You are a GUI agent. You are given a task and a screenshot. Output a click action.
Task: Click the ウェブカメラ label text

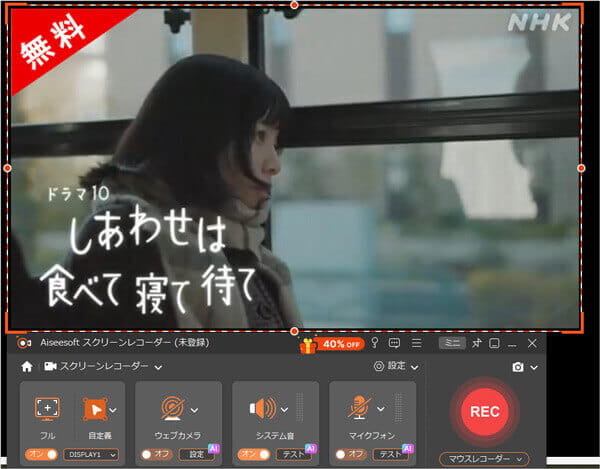[178, 435]
